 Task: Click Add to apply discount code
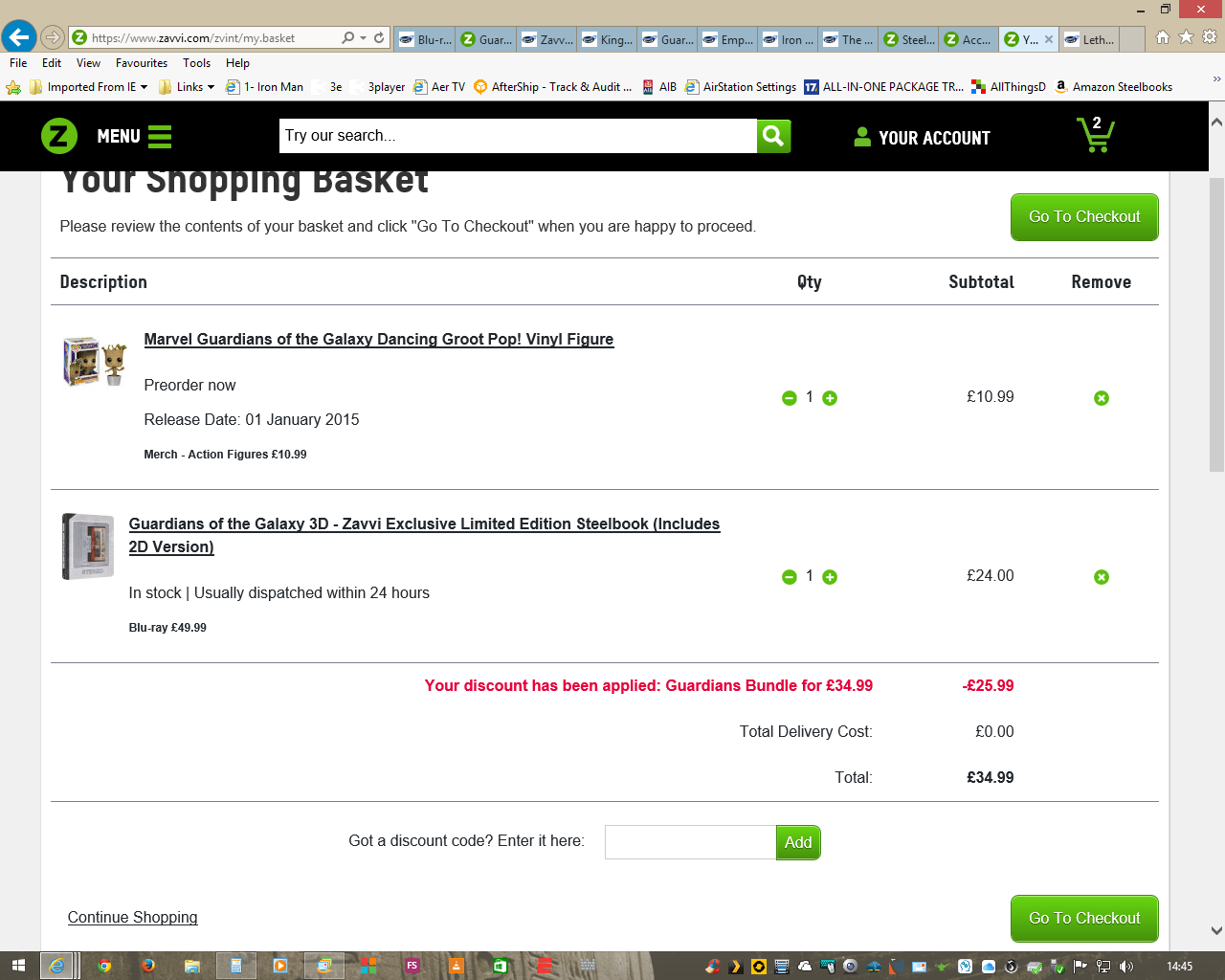point(798,842)
